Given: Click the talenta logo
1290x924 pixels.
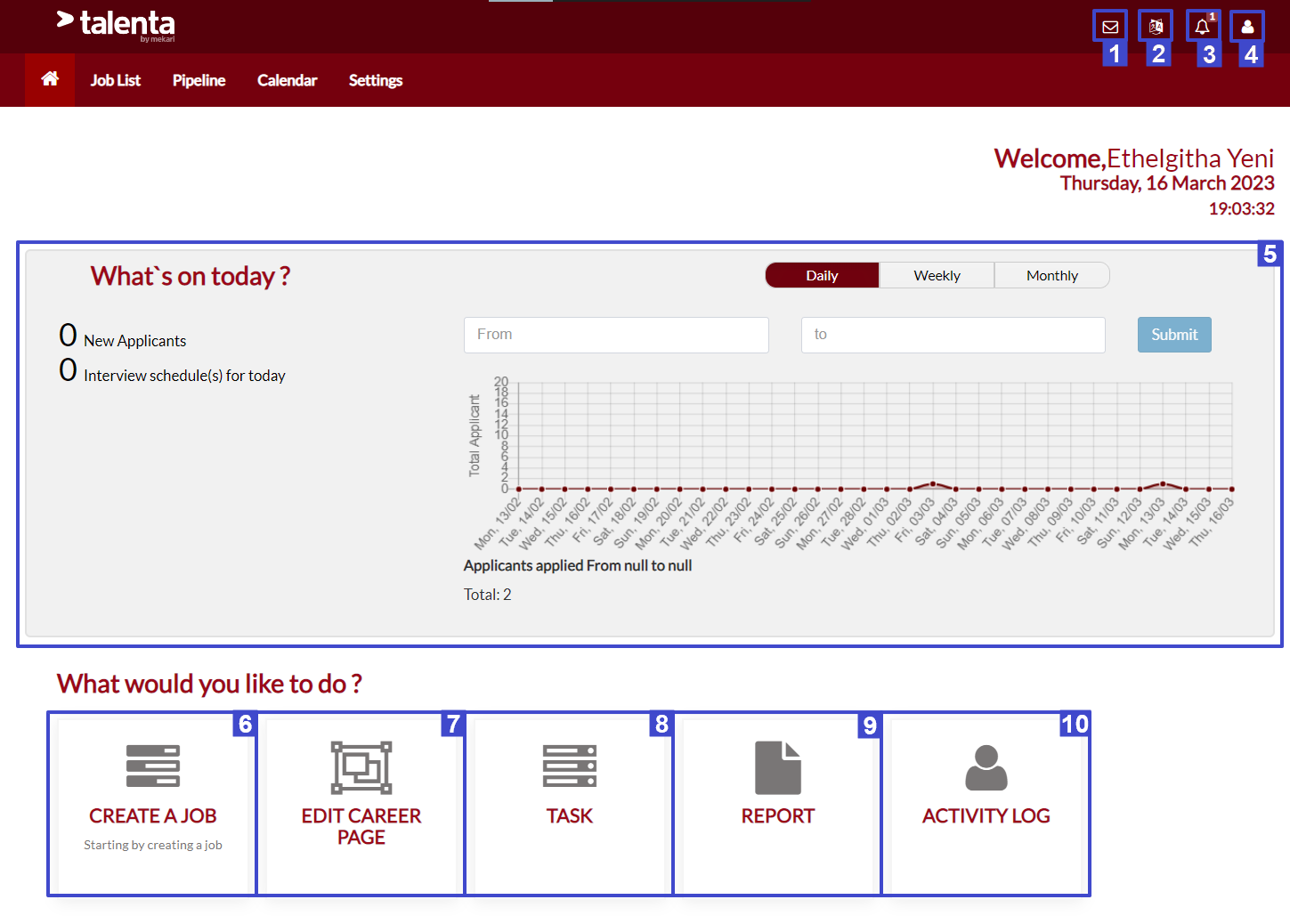Looking at the screenshot, I should coord(116,24).
